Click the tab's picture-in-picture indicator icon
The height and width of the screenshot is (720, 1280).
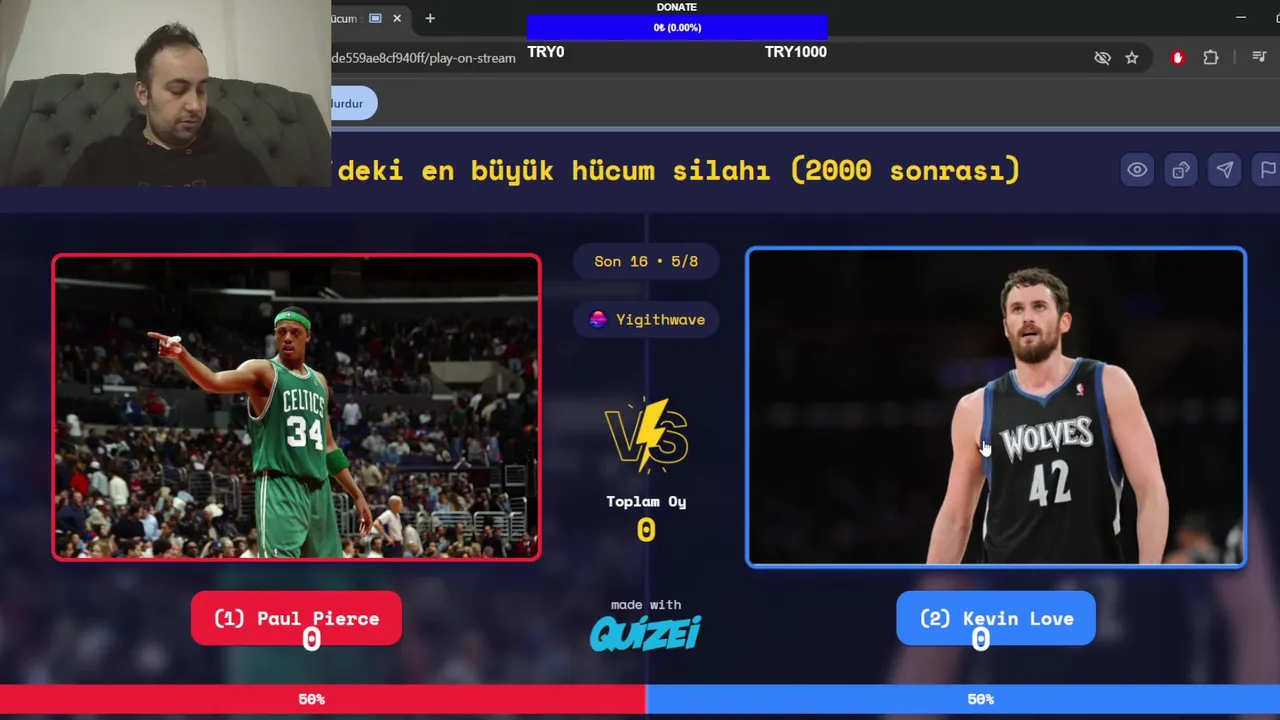point(375,18)
